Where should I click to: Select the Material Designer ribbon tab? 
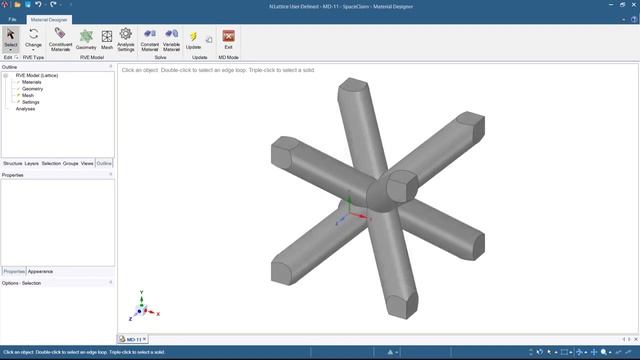pos(49,20)
